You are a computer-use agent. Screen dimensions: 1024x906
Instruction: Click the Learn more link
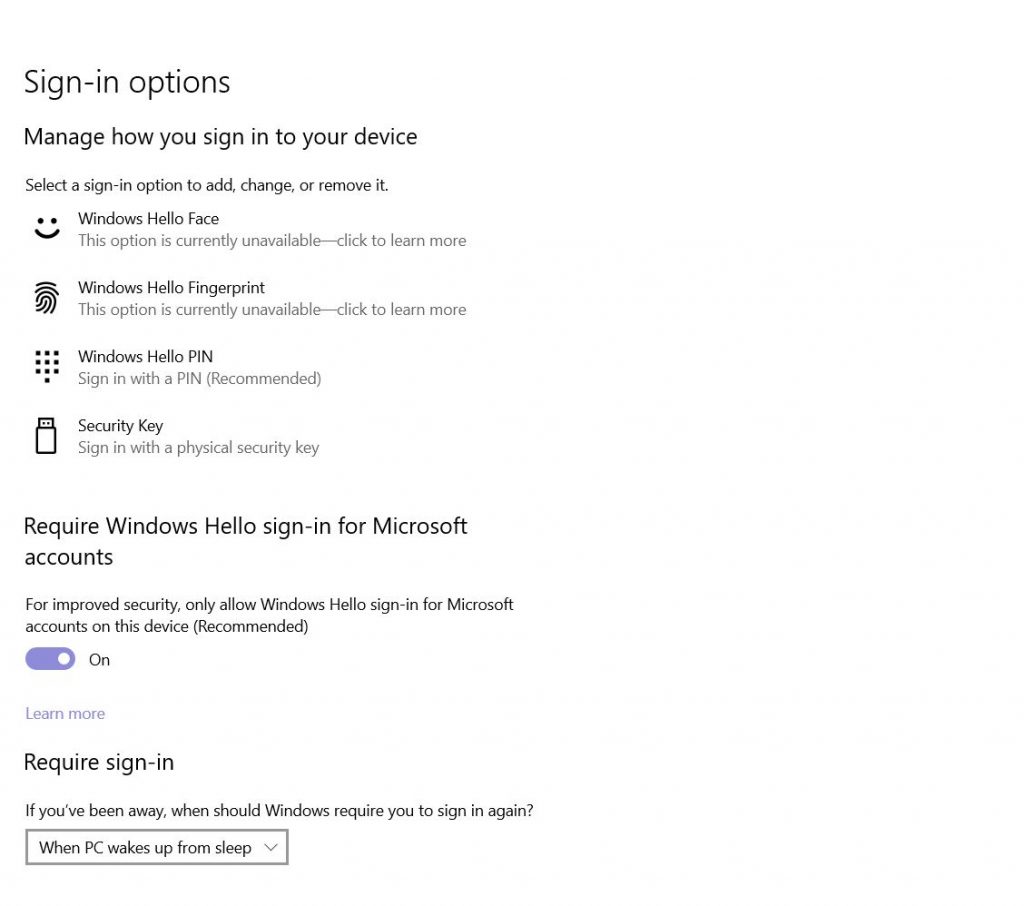coord(64,713)
